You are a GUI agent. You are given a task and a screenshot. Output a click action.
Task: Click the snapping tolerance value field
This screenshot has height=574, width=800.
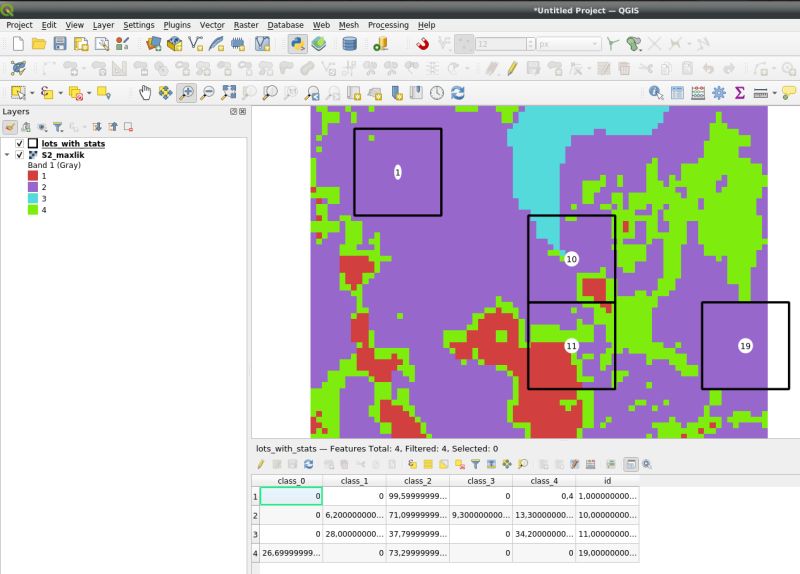pos(501,44)
